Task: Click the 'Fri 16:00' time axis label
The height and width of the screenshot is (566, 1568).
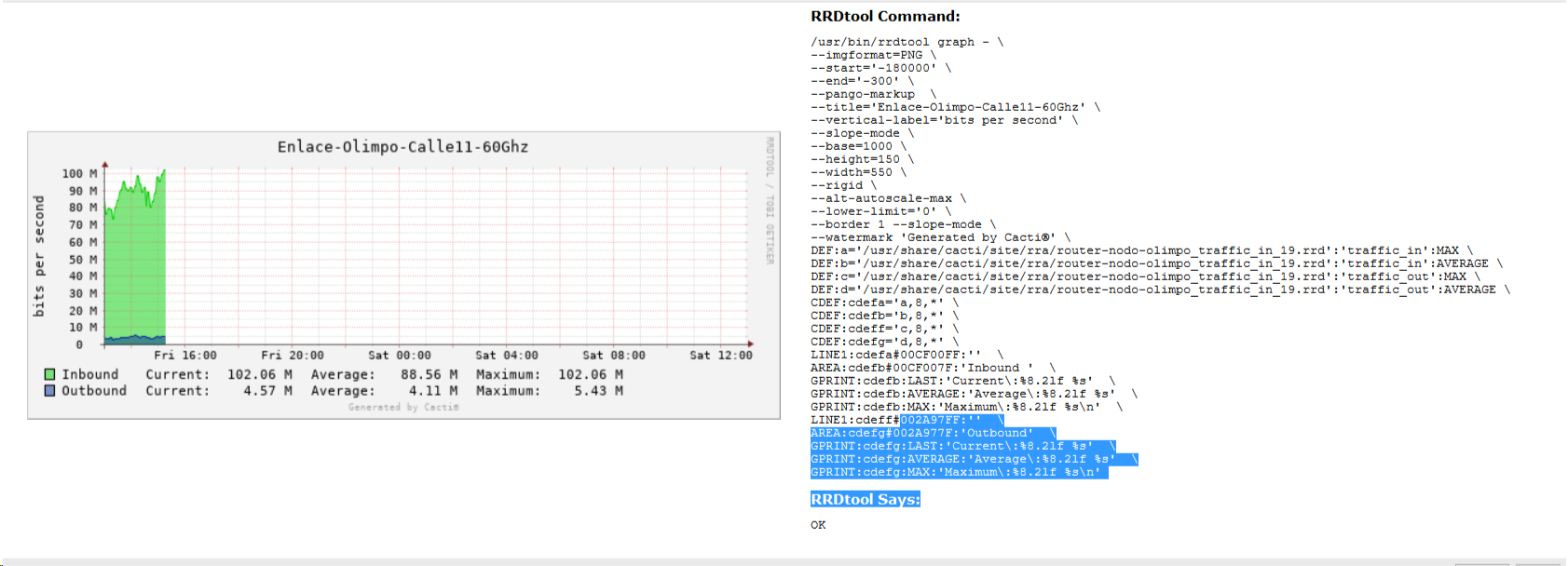Action: point(185,356)
